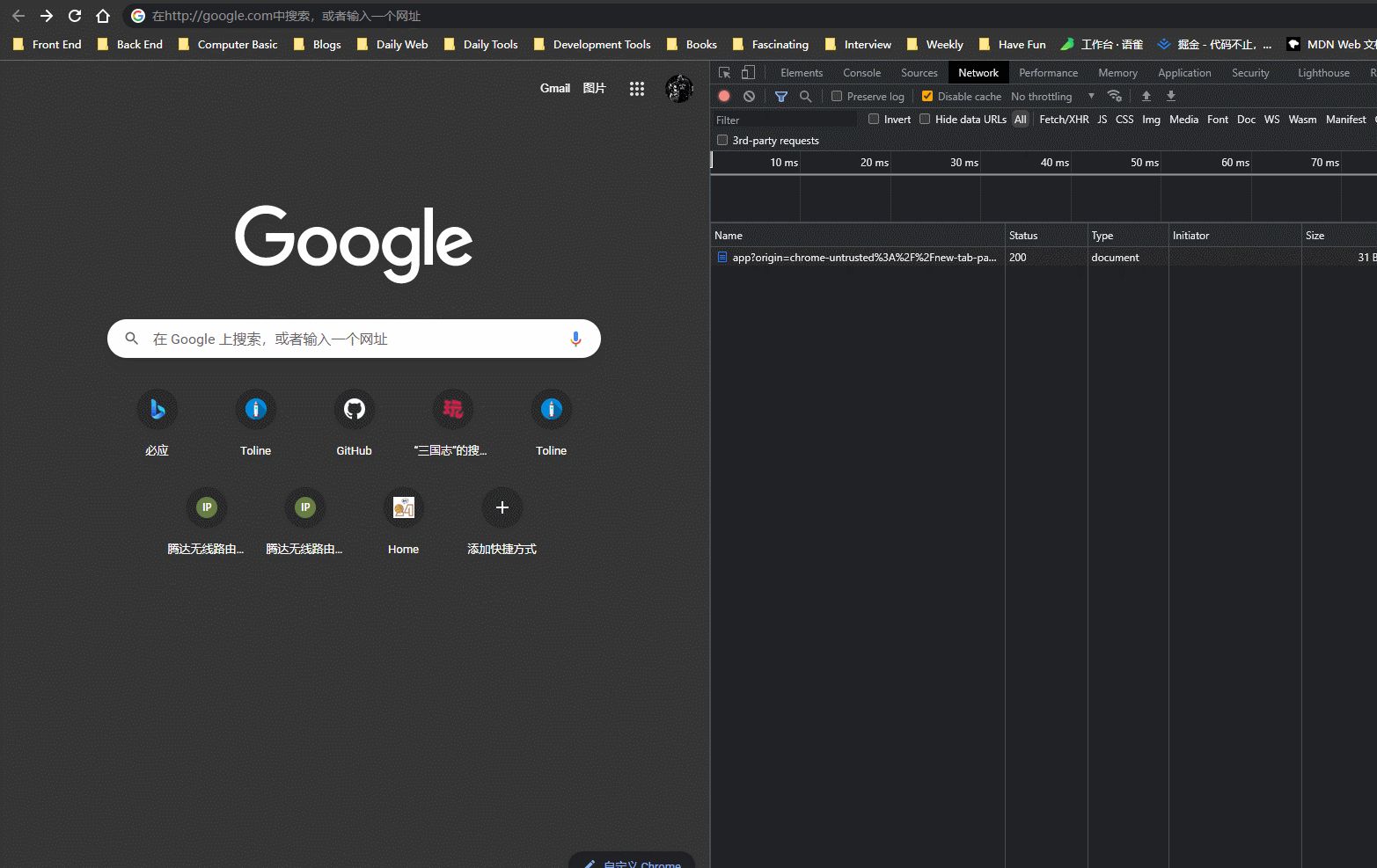Open network conditions wifi icon

(1115, 96)
